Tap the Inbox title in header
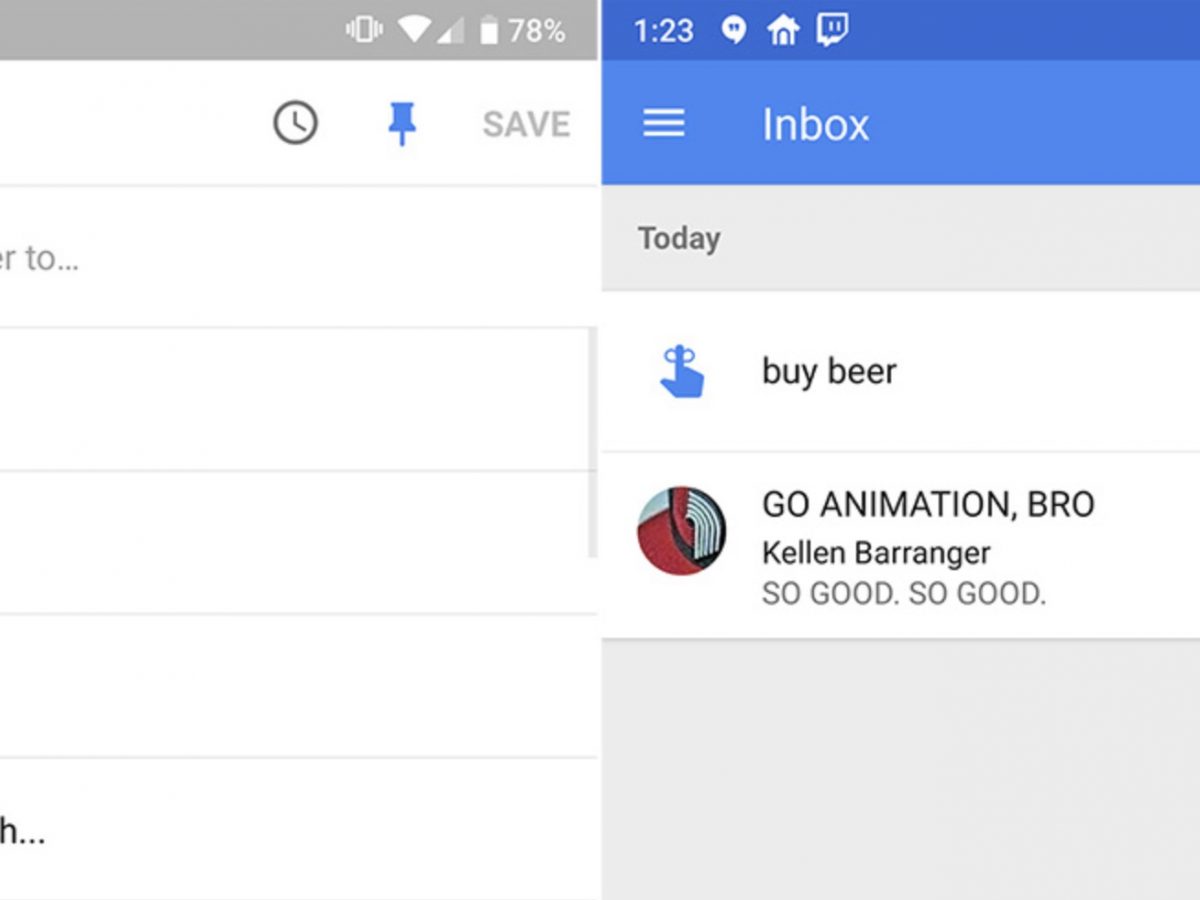 815,124
